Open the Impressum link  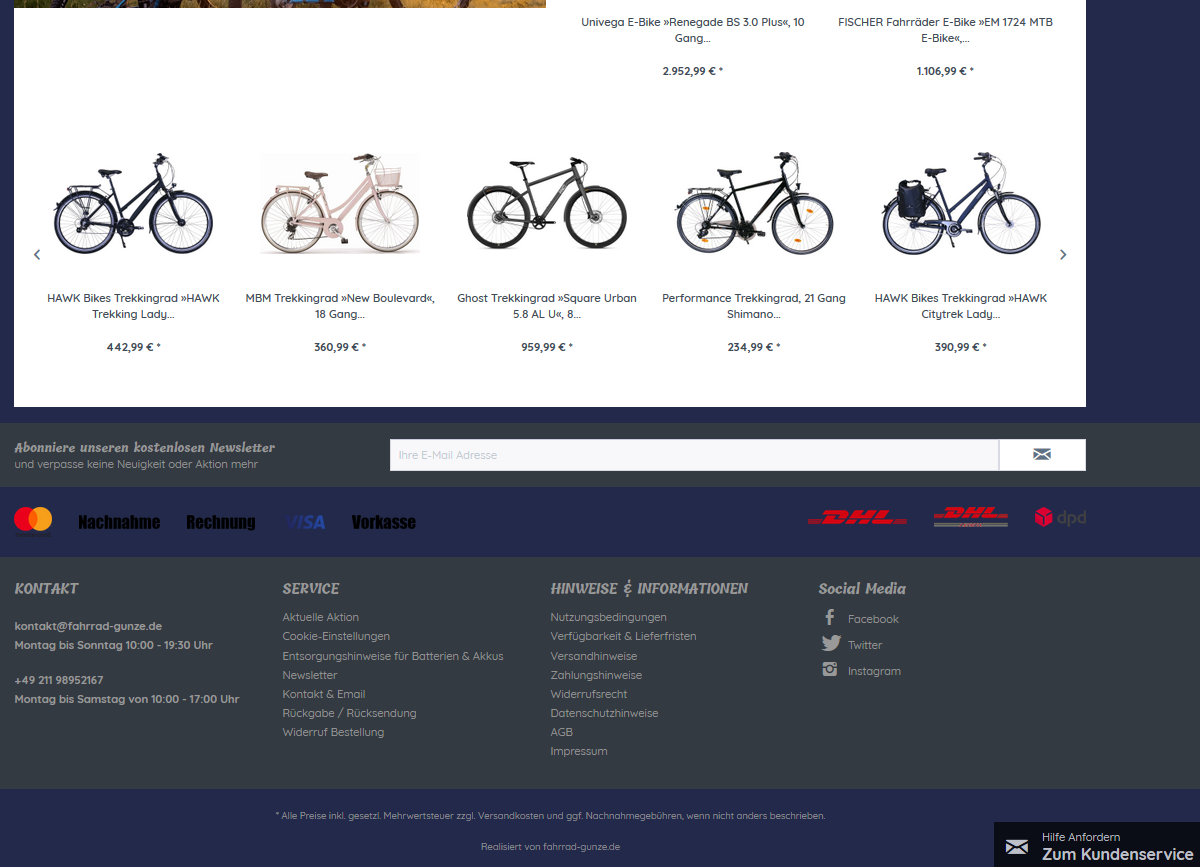click(x=579, y=751)
